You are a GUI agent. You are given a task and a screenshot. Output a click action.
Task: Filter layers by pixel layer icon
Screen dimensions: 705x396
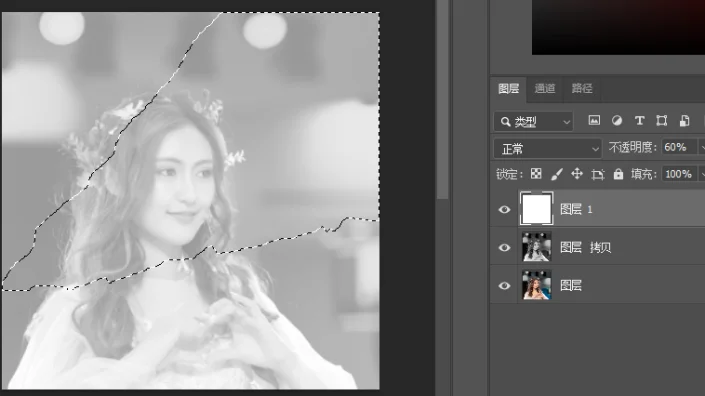click(x=594, y=120)
